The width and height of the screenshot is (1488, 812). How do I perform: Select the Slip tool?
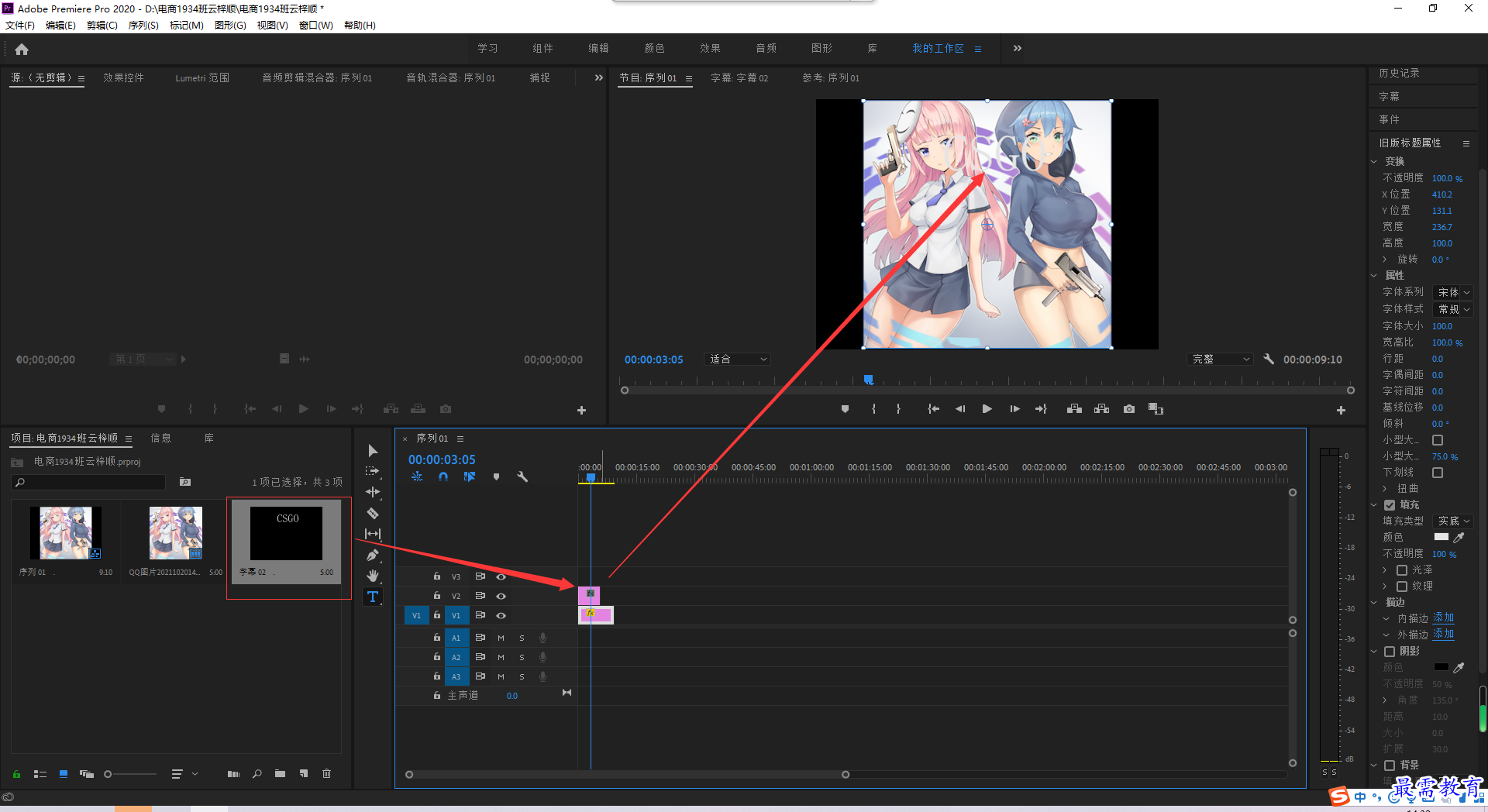(x=373, y=534)
